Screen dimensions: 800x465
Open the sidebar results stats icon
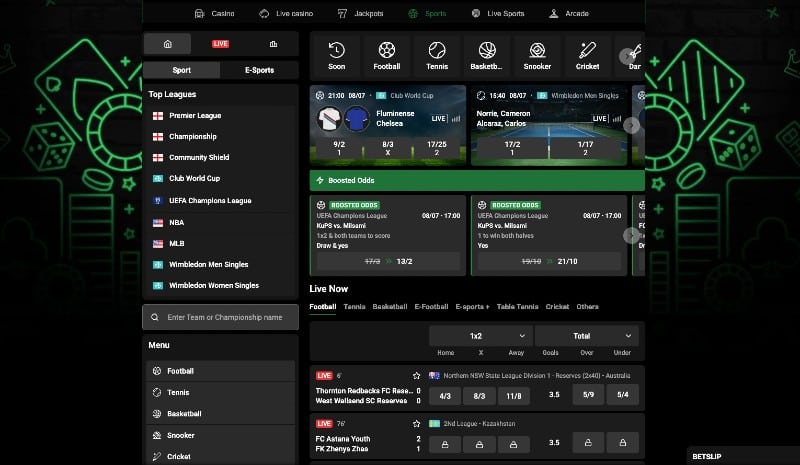click(x=273, y=44)
